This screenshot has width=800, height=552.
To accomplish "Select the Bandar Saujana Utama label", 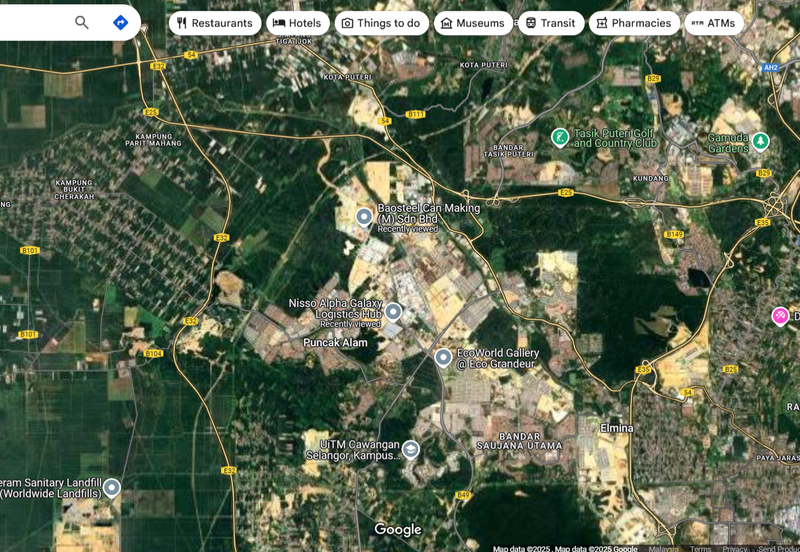I will point(519,441).
